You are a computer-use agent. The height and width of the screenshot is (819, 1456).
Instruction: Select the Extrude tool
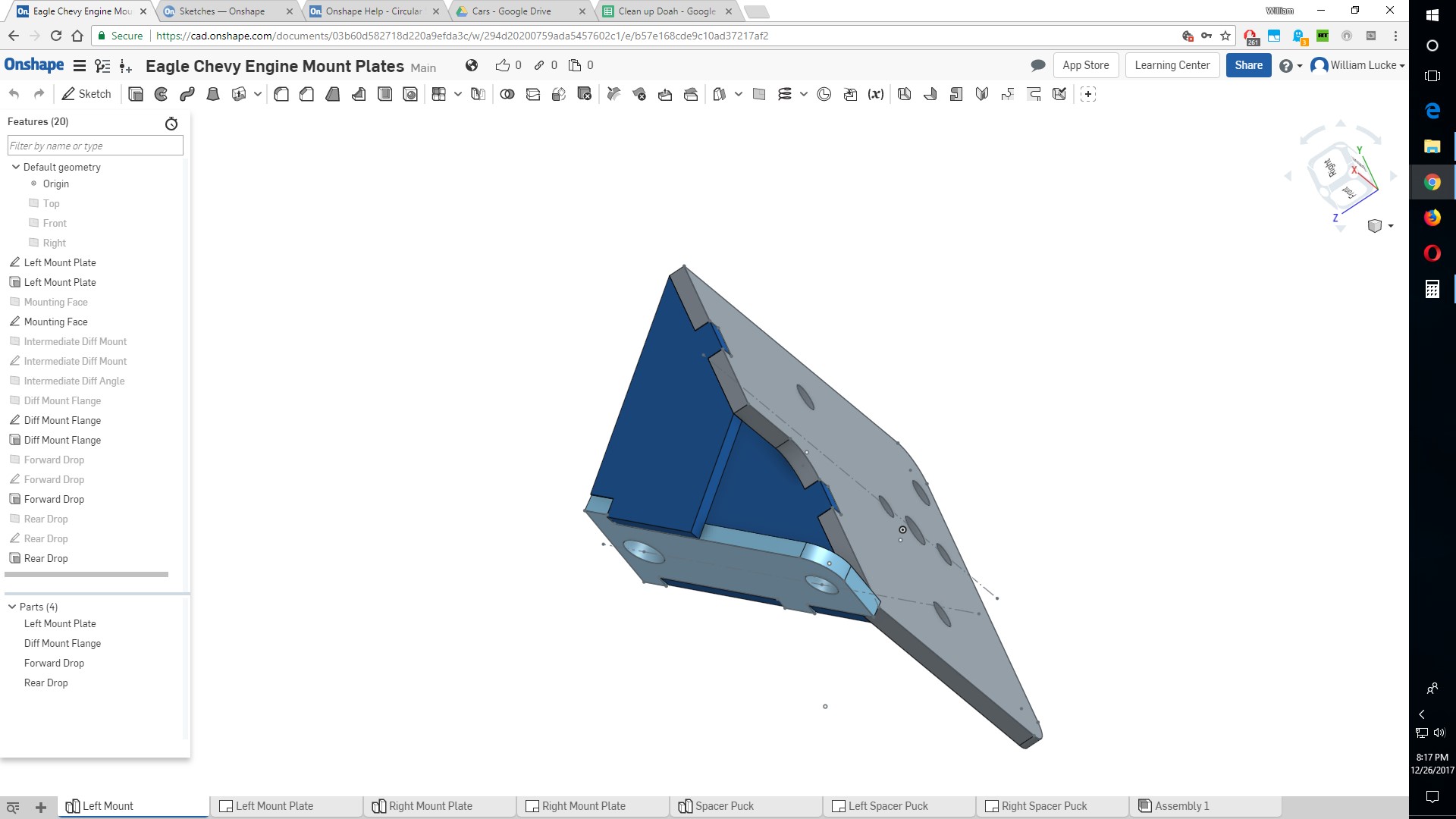pos(136,94)
